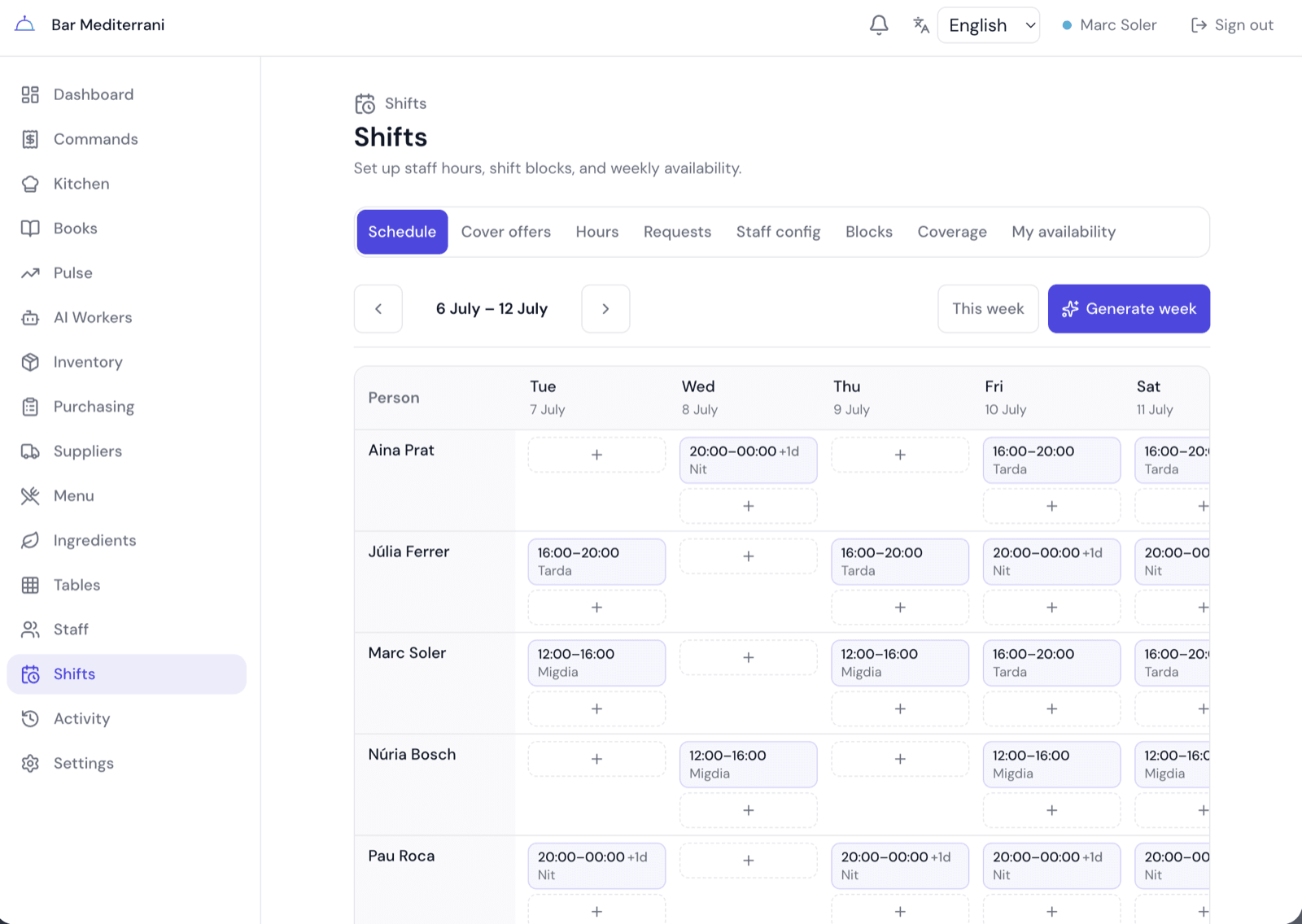Open AI Workers robot icon
Screen dimensions: 1302x924
30,318
